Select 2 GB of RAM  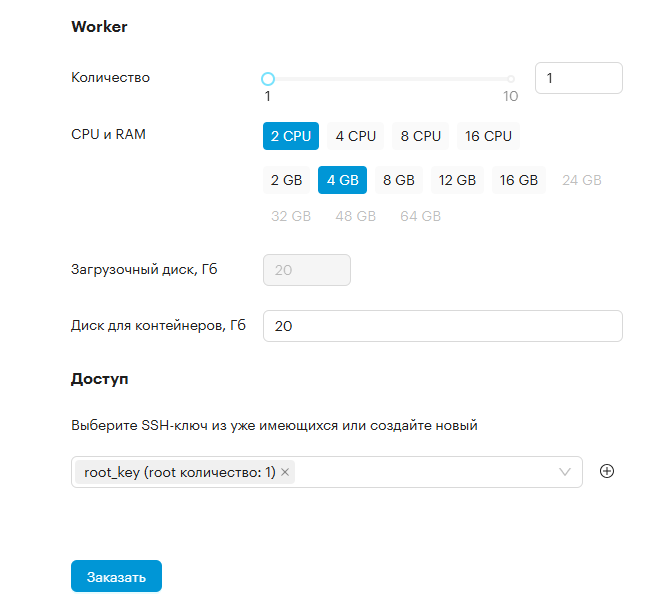(x=286, y=180)
